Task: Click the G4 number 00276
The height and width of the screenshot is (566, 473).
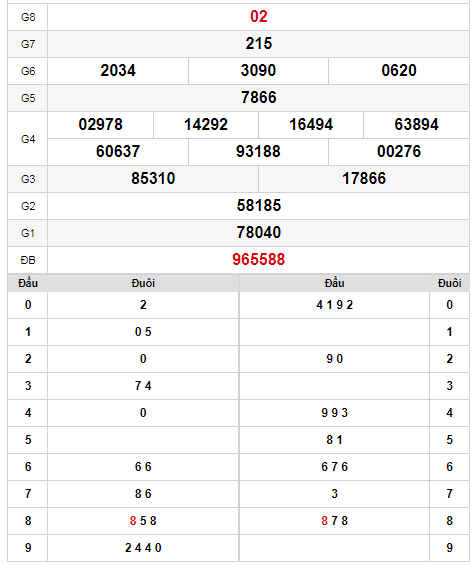Action: 399,152
